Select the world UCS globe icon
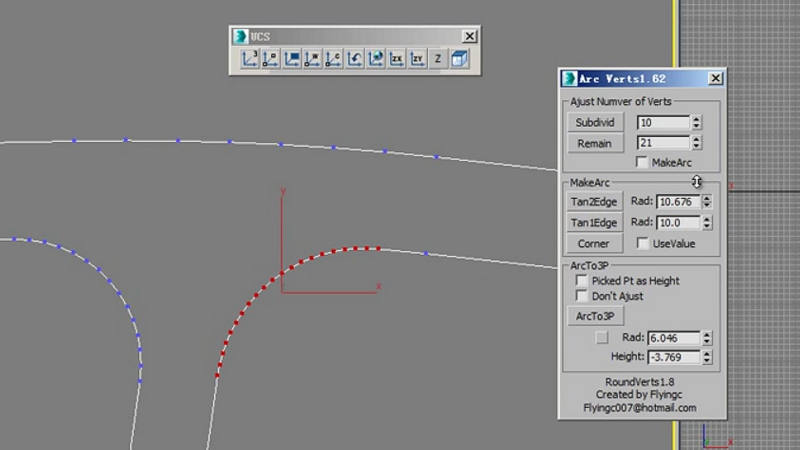The image size is (800, 450). [x=375, y=59]
